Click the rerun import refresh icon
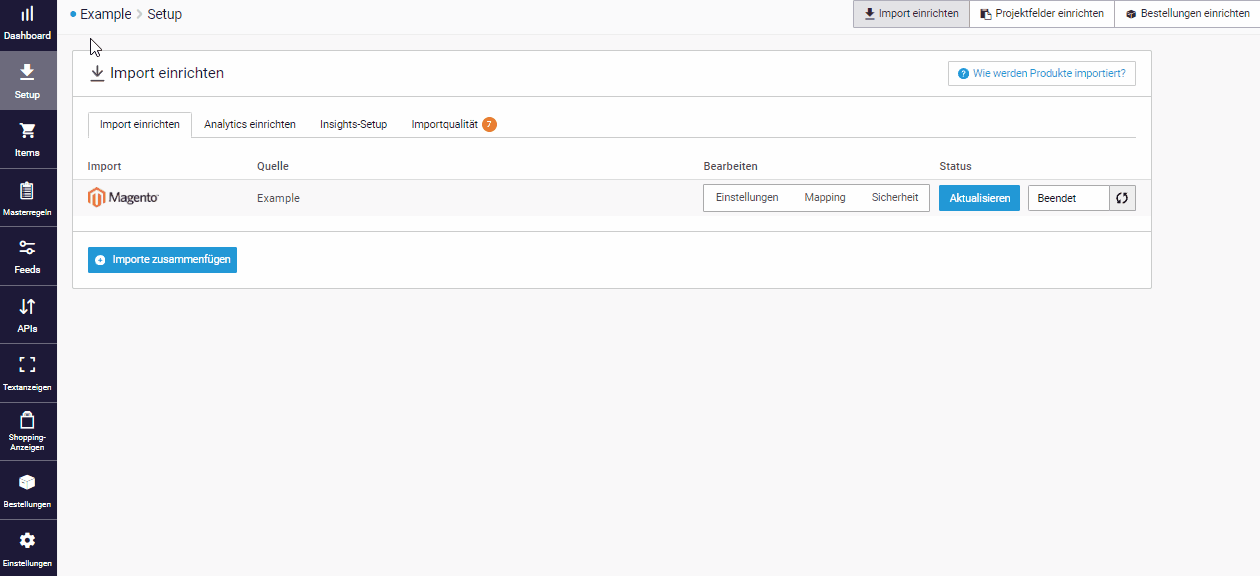The width and height of the screenshot is (1260, 576). (1121, 198)
